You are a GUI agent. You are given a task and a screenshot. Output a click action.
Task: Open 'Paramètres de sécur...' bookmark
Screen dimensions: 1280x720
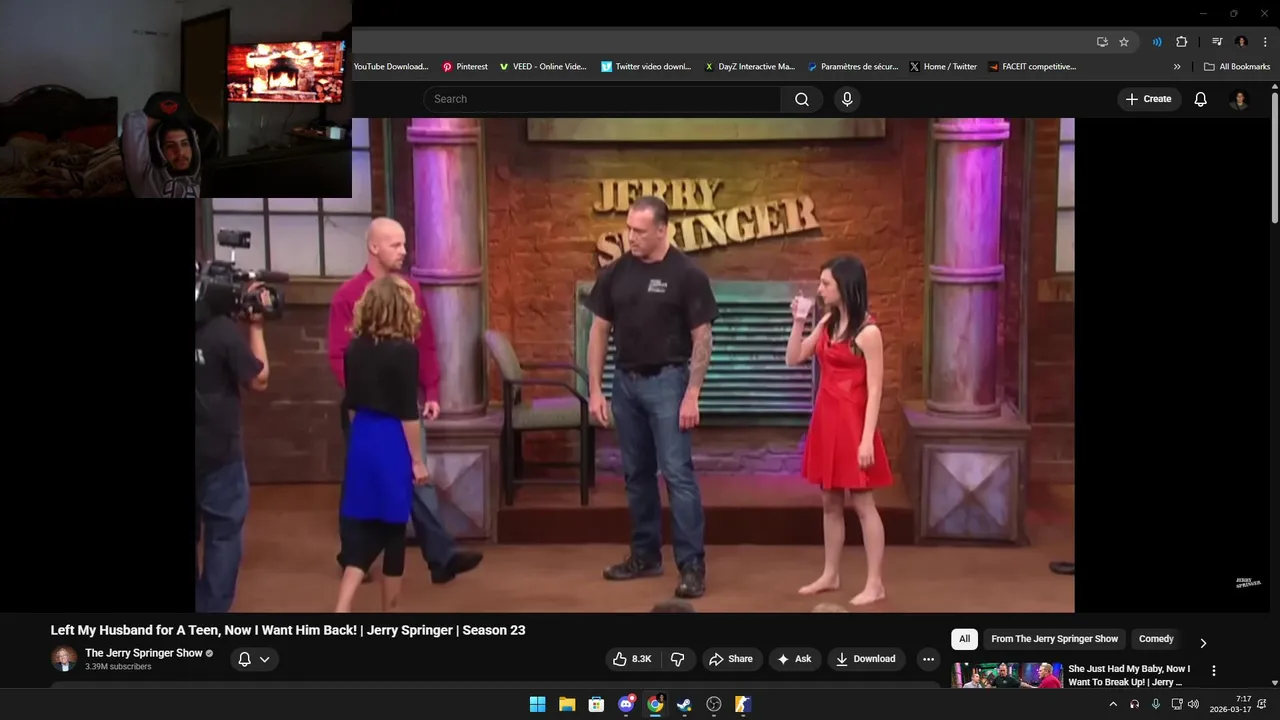click(x=853, y=67)
